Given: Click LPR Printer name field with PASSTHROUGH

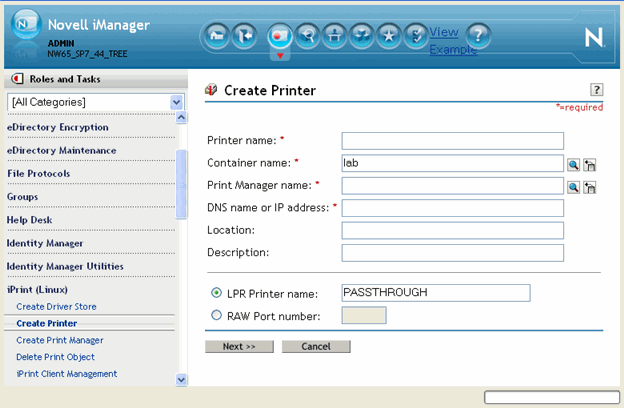Looking at the screenshot, I should [436, 293].
